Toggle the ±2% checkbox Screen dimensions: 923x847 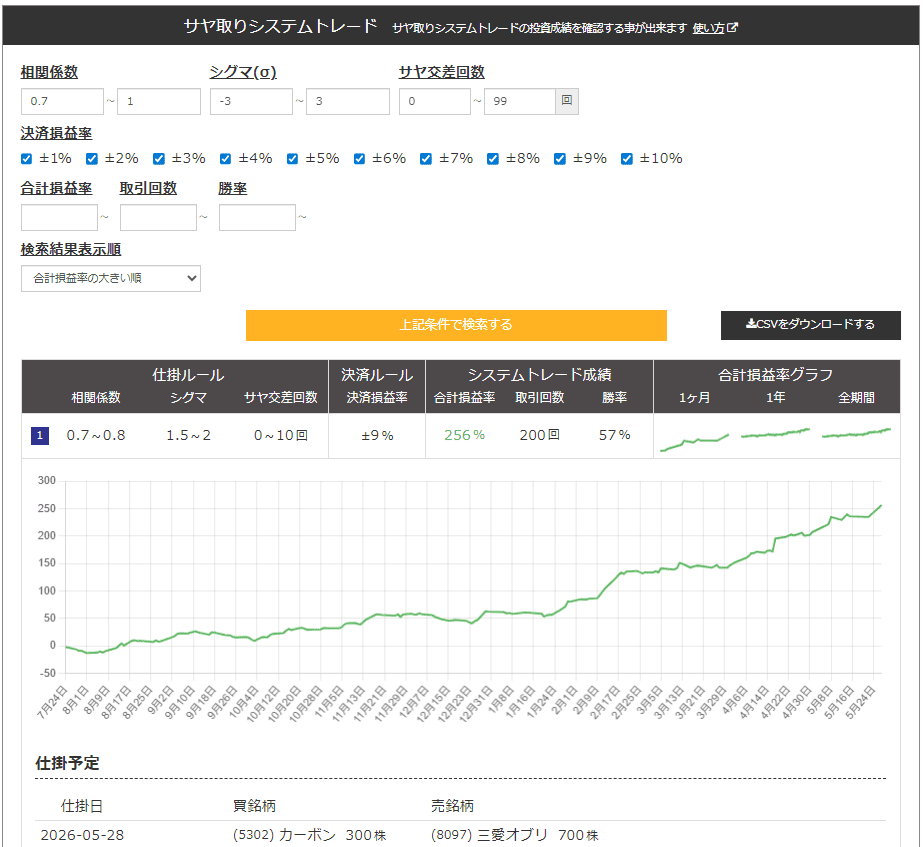tap(92, 159)
